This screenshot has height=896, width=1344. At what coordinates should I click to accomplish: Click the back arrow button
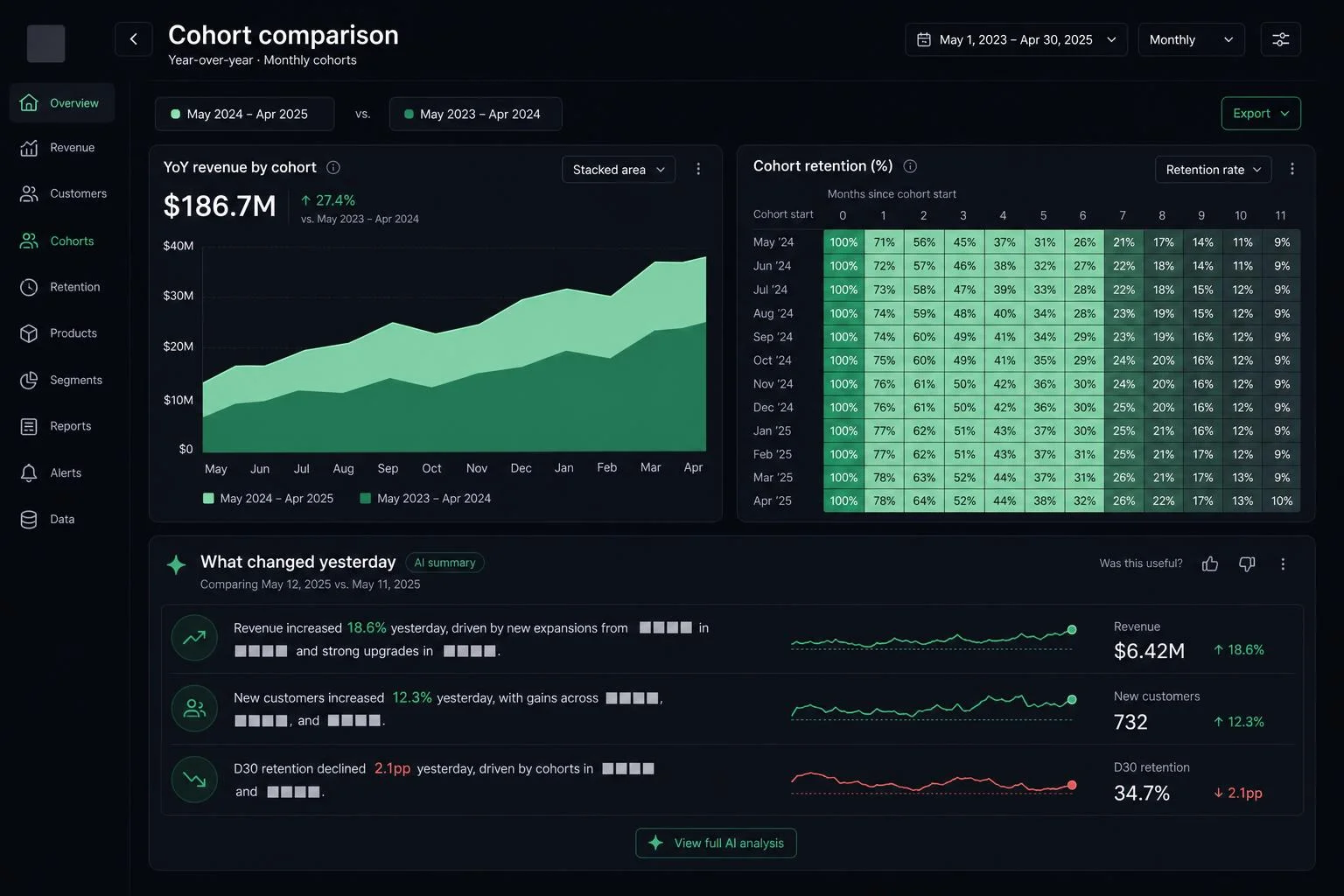(134, 39)
